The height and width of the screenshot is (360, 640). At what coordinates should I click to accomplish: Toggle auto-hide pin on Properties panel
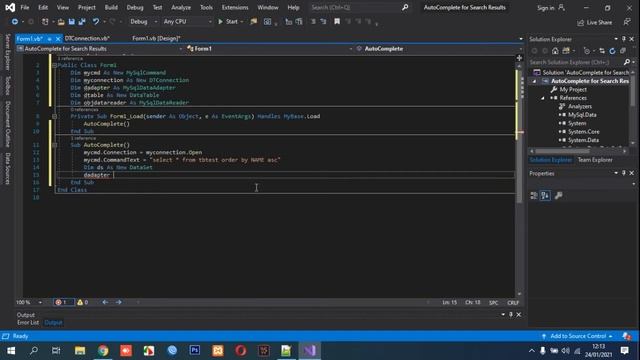point(624,173)
